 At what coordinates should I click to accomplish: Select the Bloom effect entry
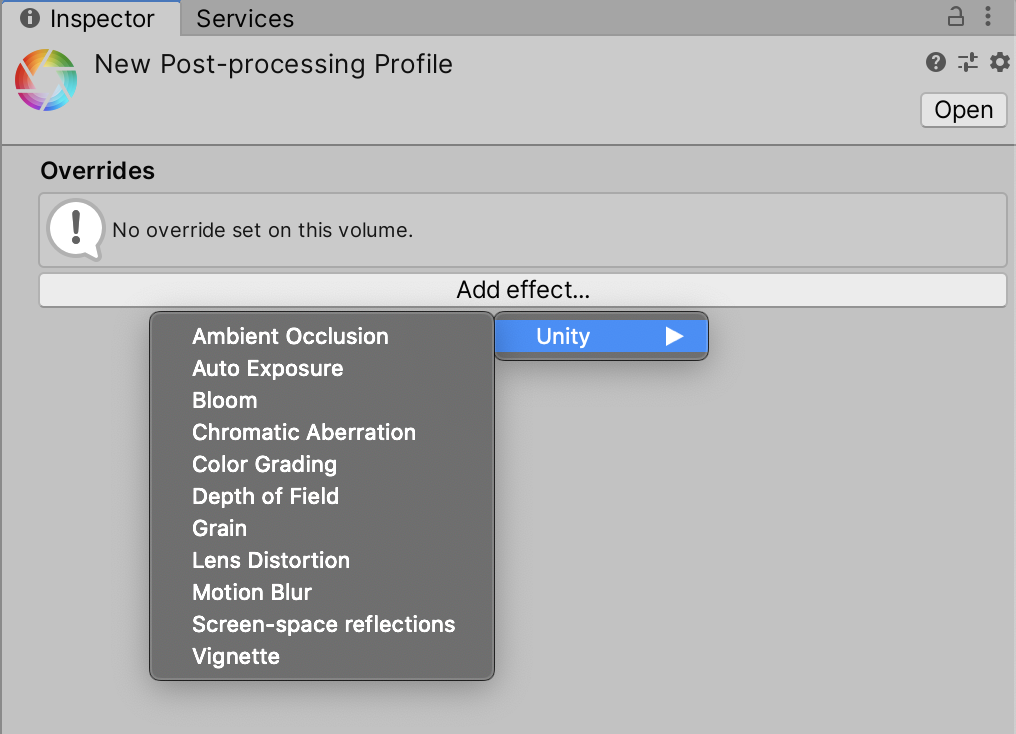point(225,400)
